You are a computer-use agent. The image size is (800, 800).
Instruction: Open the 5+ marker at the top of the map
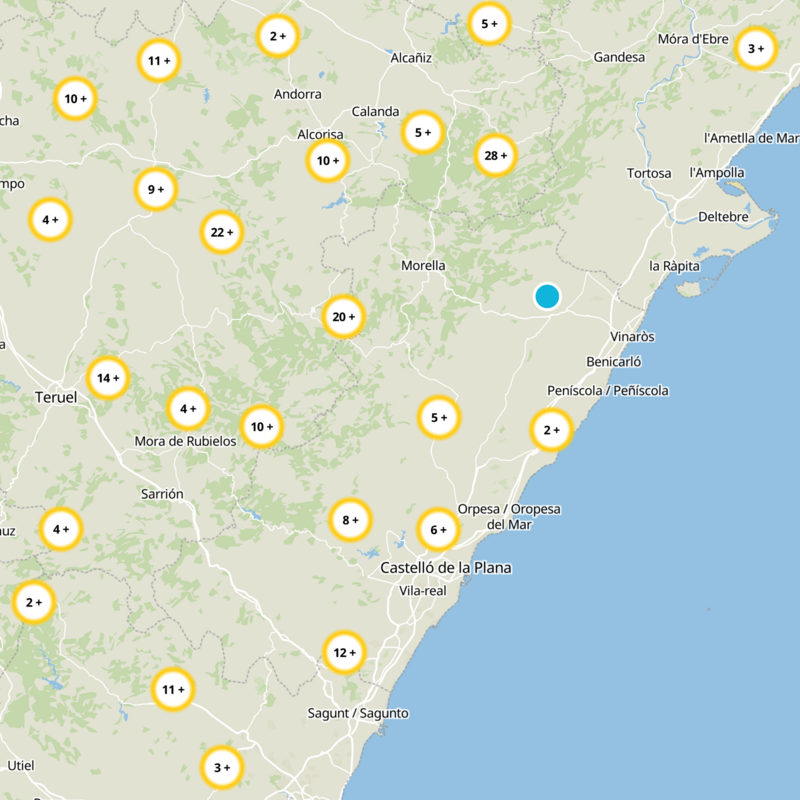[487, 23]
